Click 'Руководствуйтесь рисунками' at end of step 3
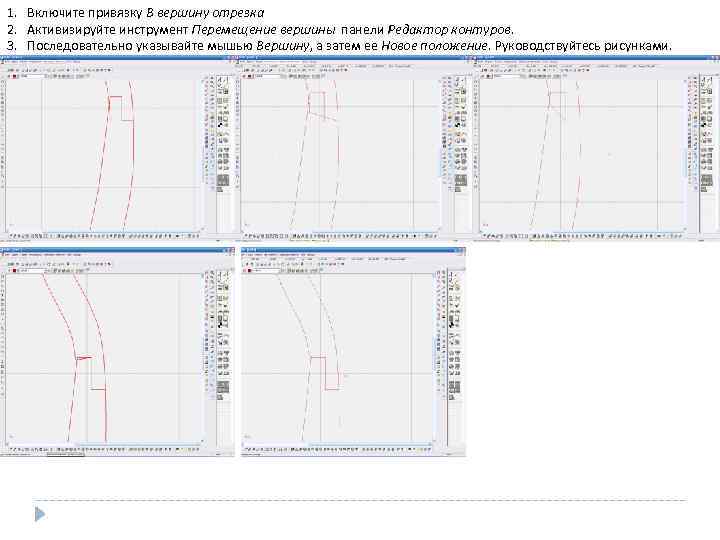 [x=581, y=46]
